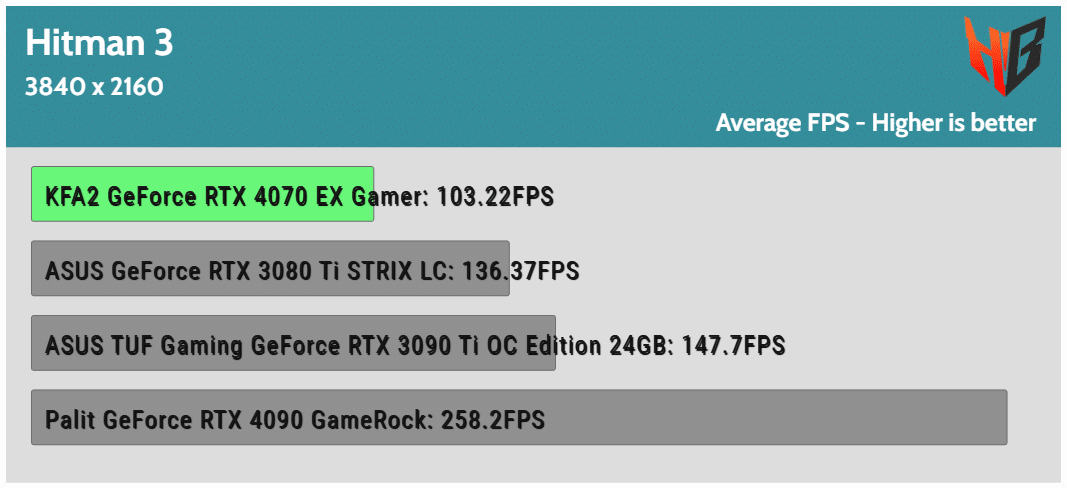Screen dimensions: 1067x488
Task: Select the ASUS TUF RTX 3090 Ti bar
Action: (x=293, y=343)
